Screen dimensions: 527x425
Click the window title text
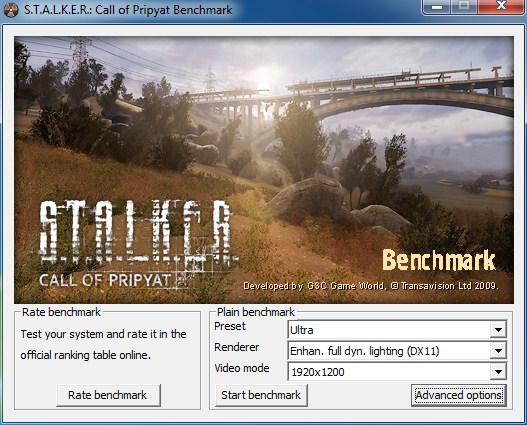pos(128,10)
